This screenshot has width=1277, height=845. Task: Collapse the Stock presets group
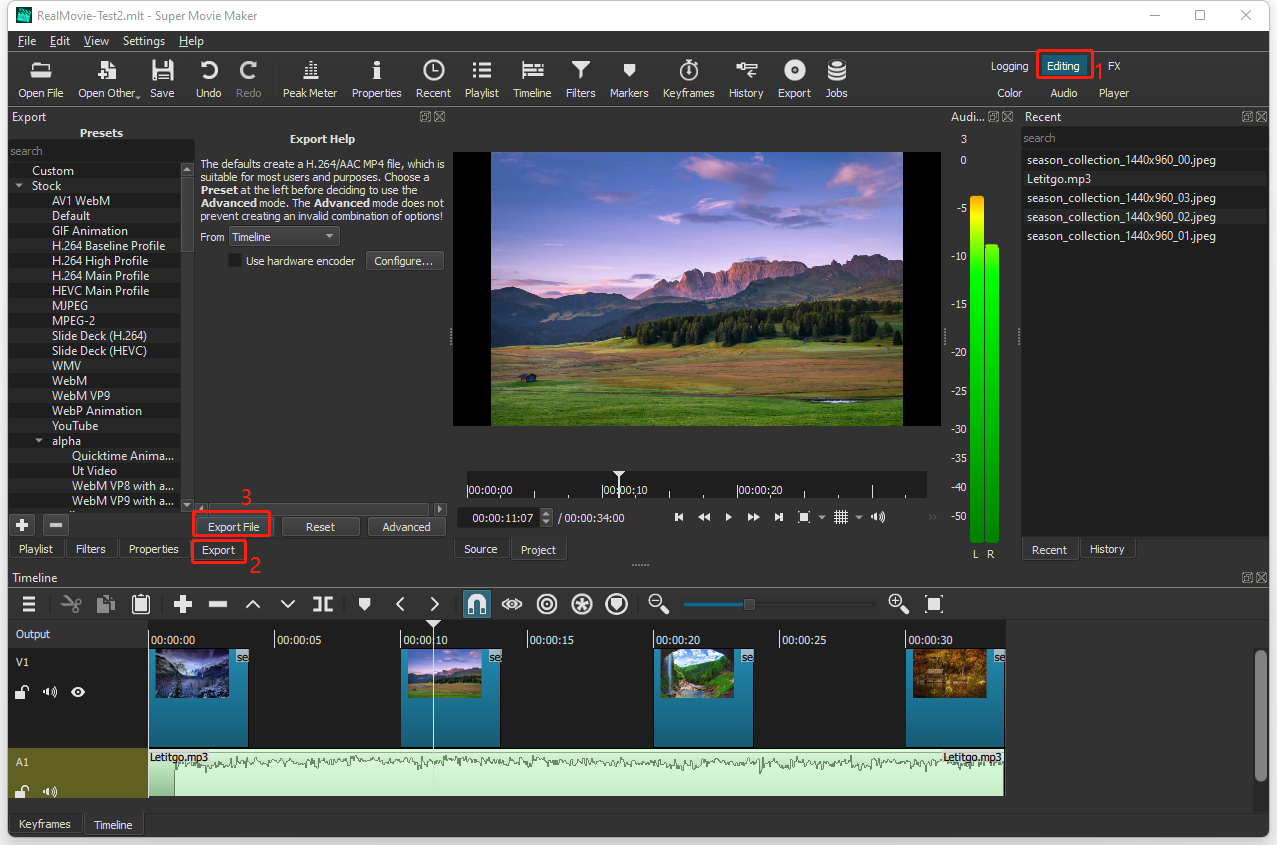pyautogui.click(x=19, y=185)
